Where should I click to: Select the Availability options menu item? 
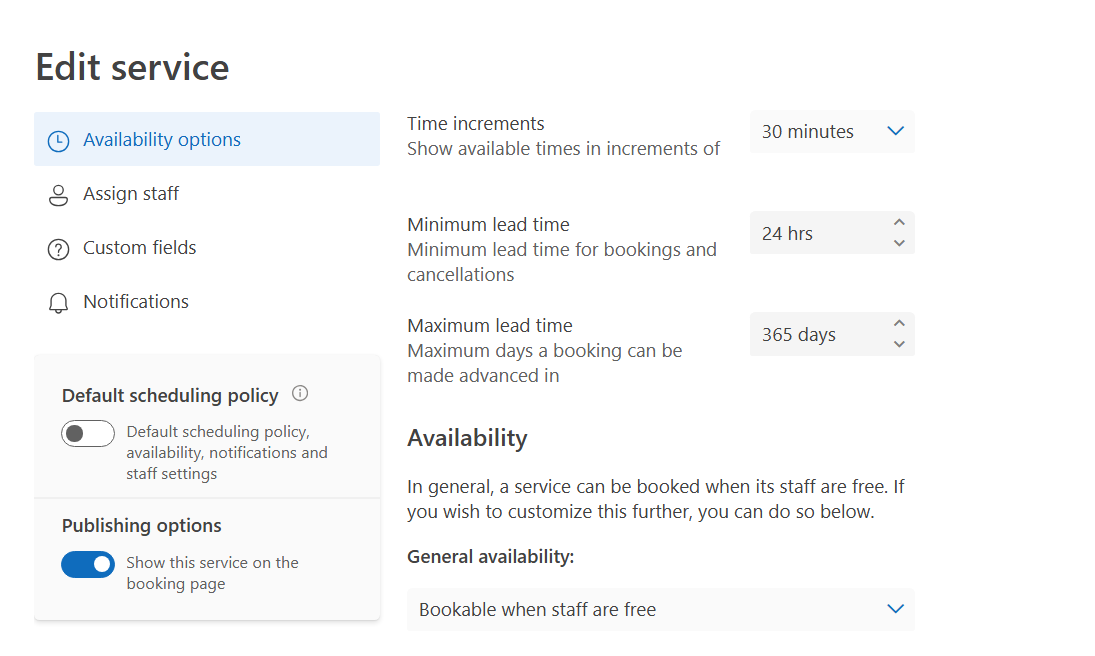[207, 139]
